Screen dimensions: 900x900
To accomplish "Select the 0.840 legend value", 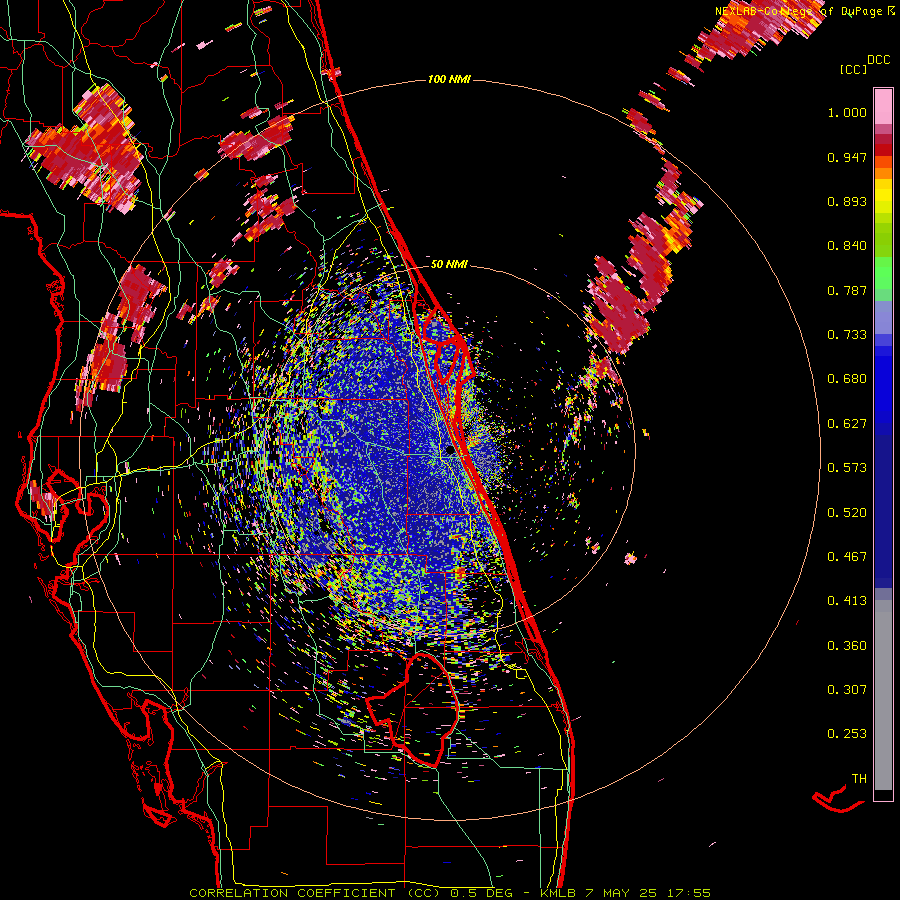I will tap(847, 246).
